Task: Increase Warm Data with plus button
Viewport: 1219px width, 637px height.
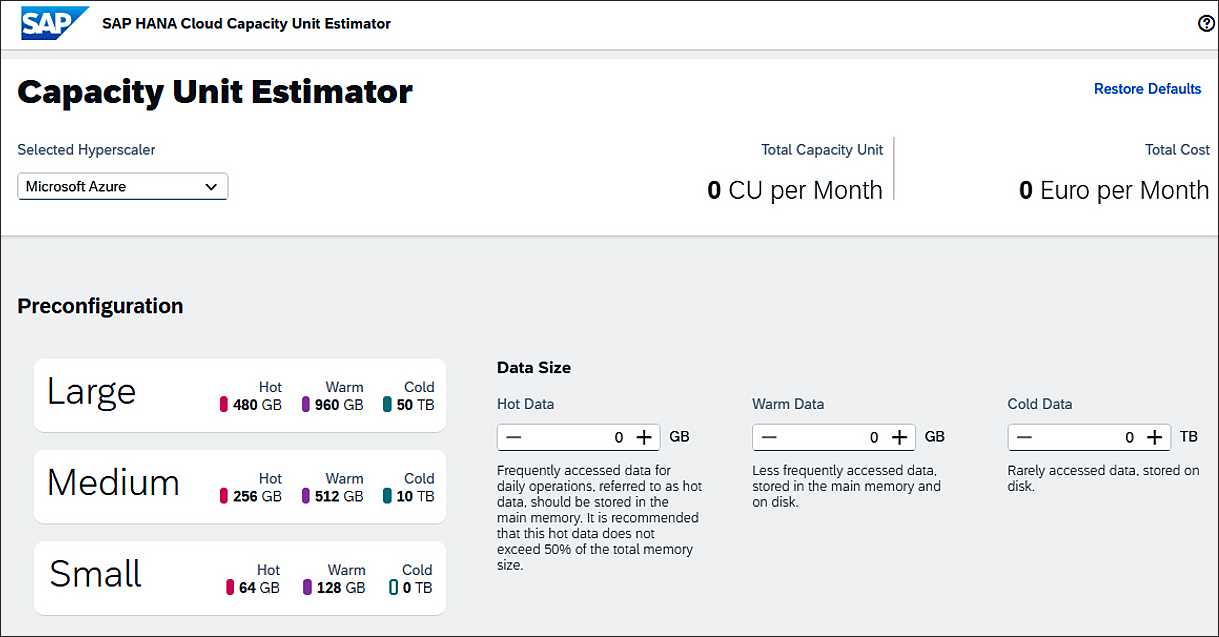Action: pyautogui.click(x=900, y=437)
